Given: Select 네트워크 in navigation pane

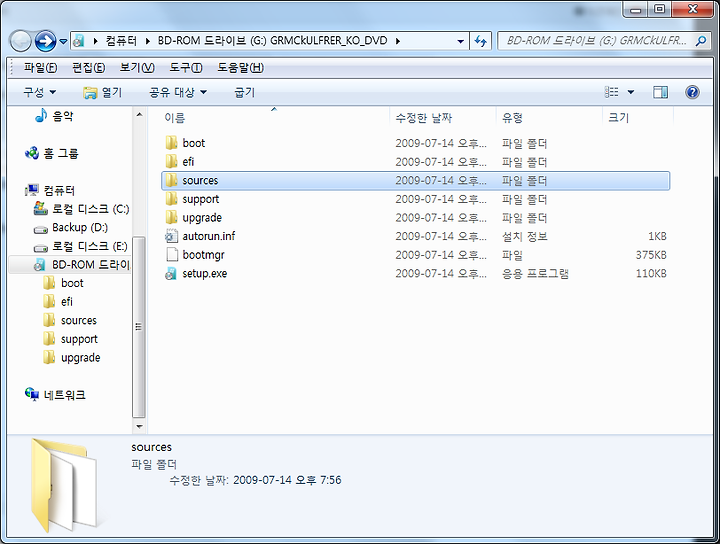Looking at the screenshot, I should pos(55,394).
